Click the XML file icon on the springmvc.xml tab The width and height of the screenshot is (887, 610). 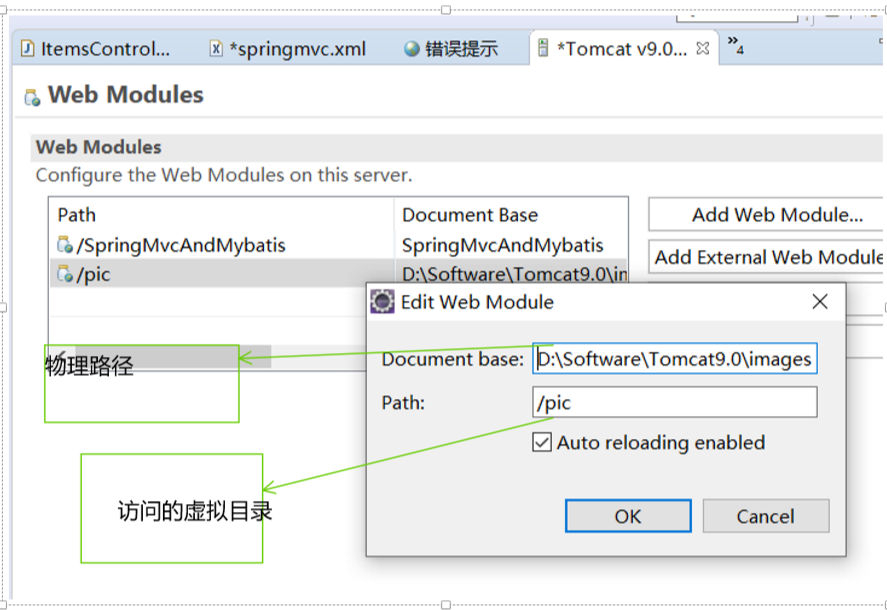coord(216,49)
